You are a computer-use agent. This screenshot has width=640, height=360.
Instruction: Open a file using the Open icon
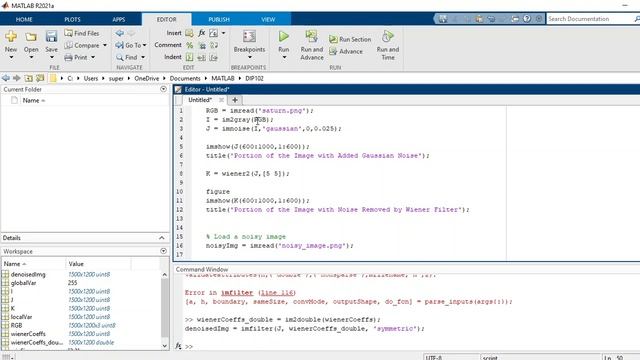(31, 37)
